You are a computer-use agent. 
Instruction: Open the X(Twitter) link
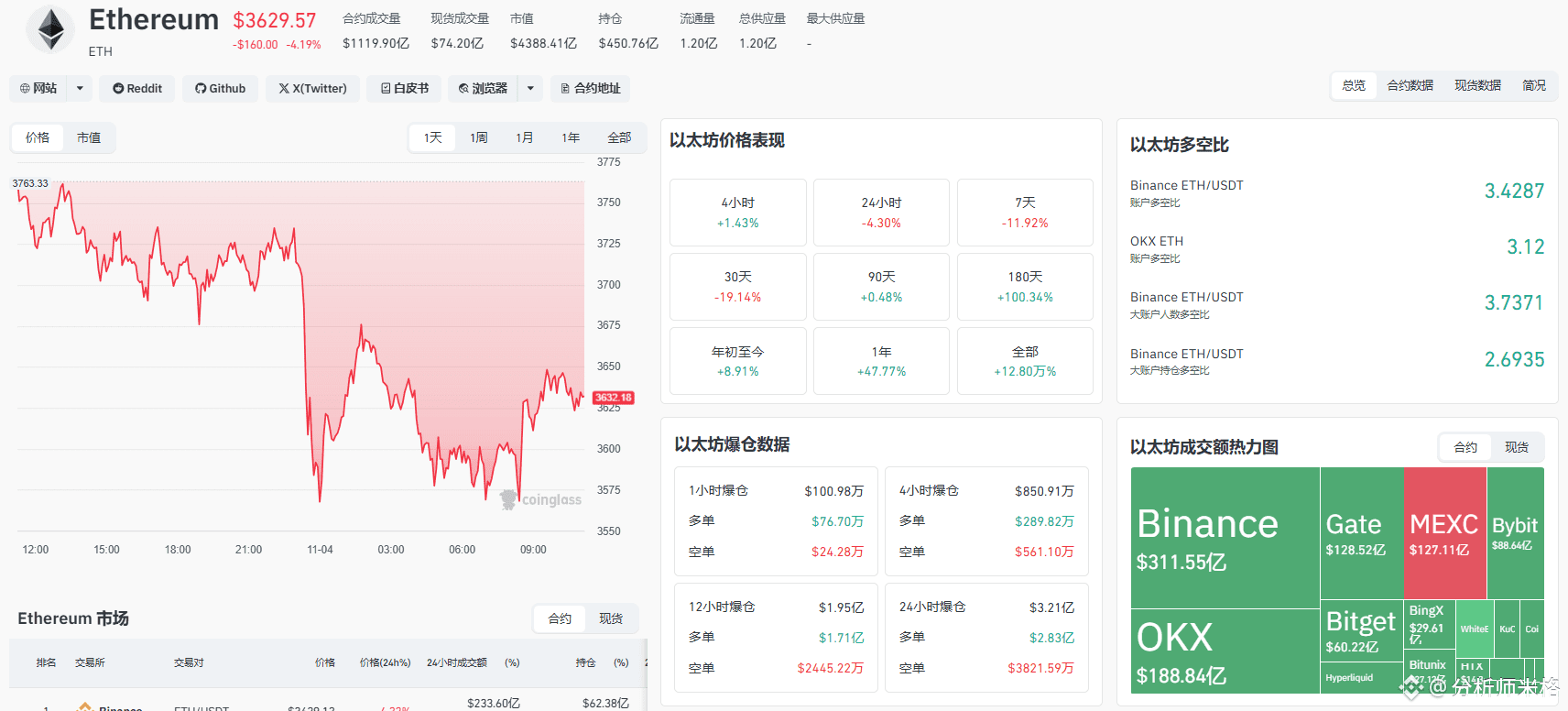click(x=312, y=88)
